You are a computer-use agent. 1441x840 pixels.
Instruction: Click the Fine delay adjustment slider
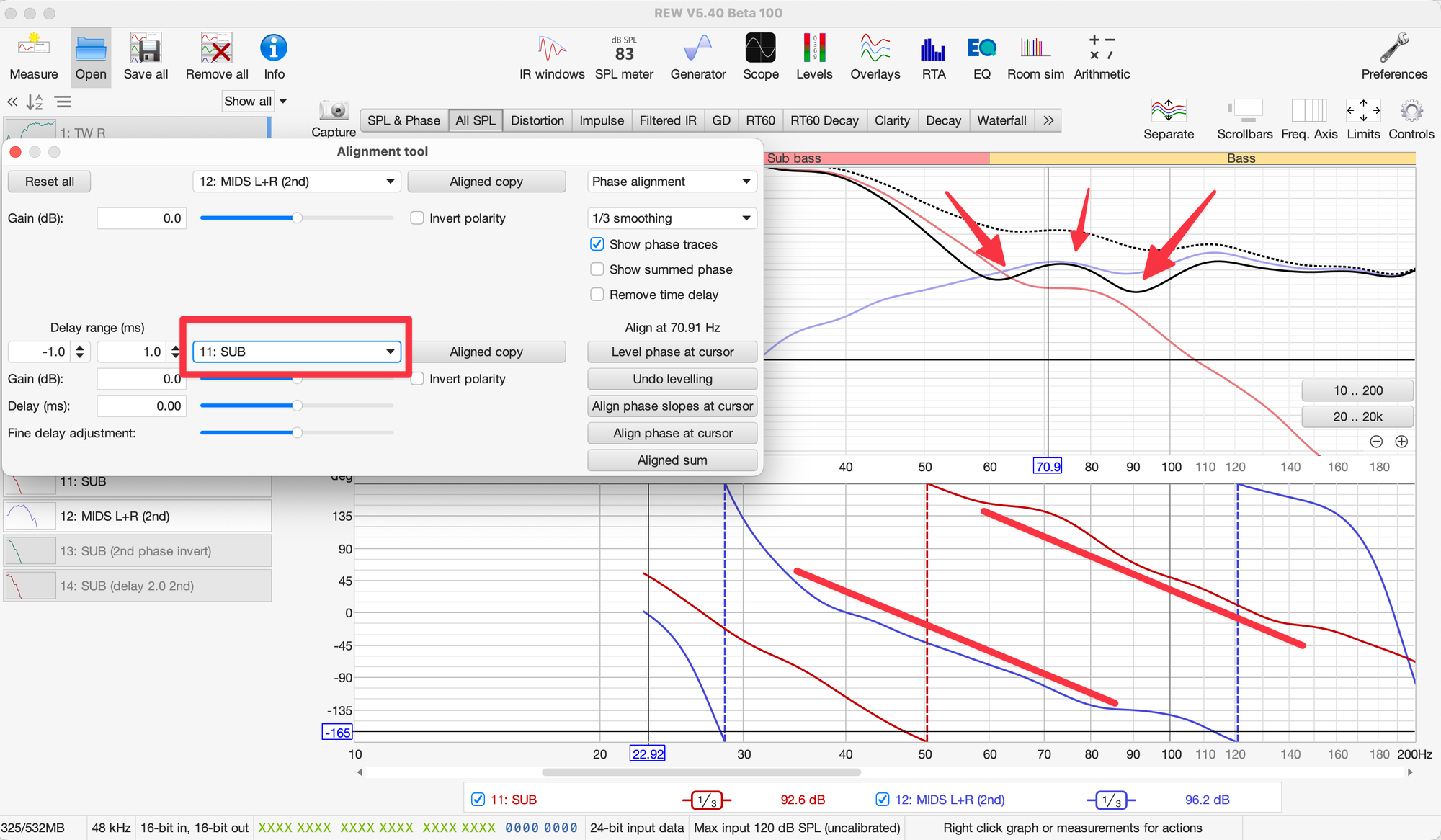pos(296,433)
